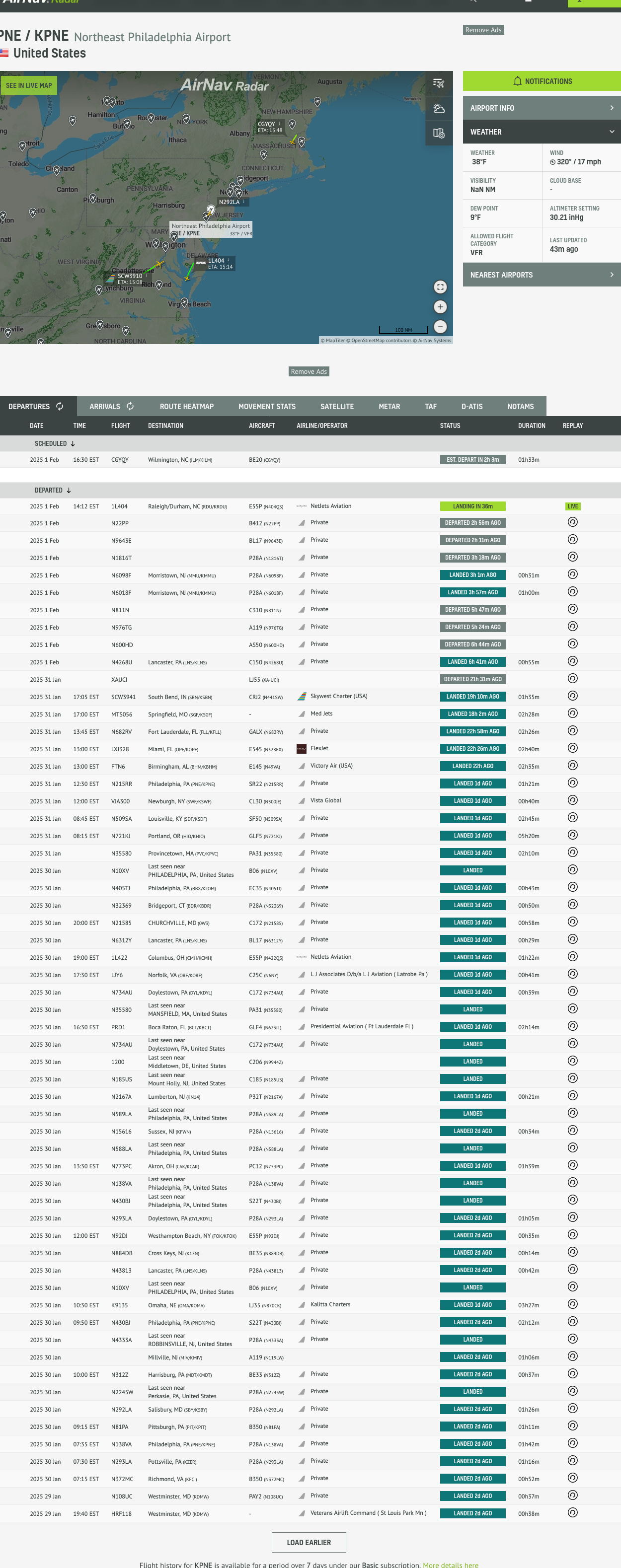Replay flight MTS056 to Springfield
This screenshot has height=1568, width=621.
572,713
